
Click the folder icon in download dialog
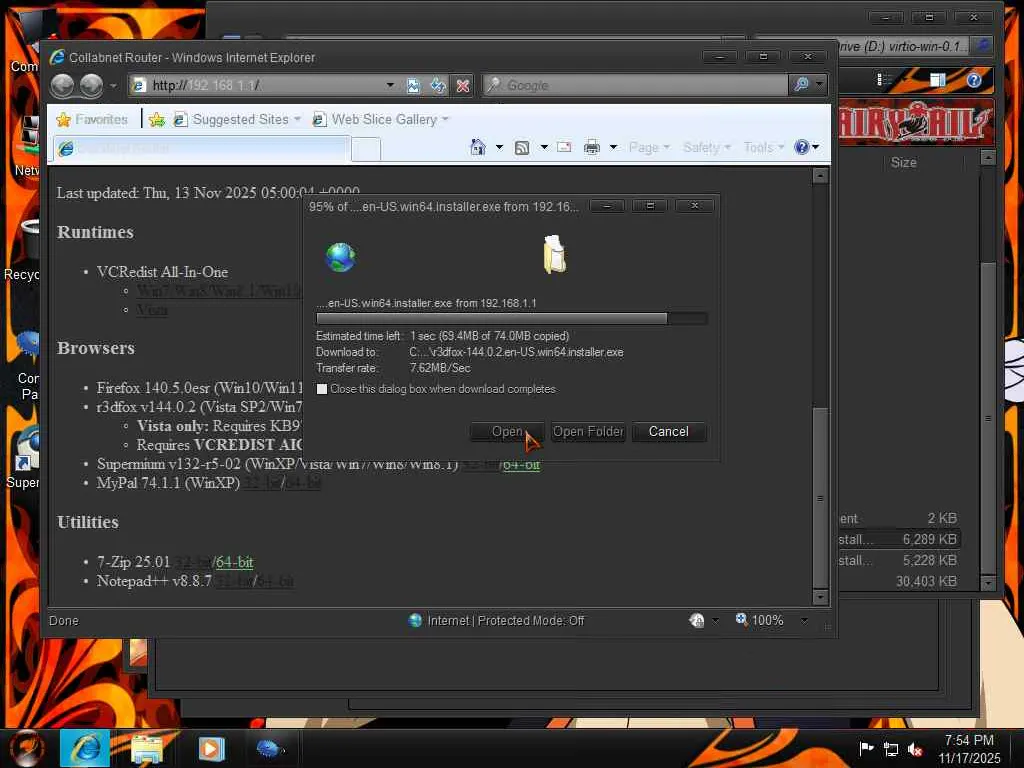pos(554,254)
